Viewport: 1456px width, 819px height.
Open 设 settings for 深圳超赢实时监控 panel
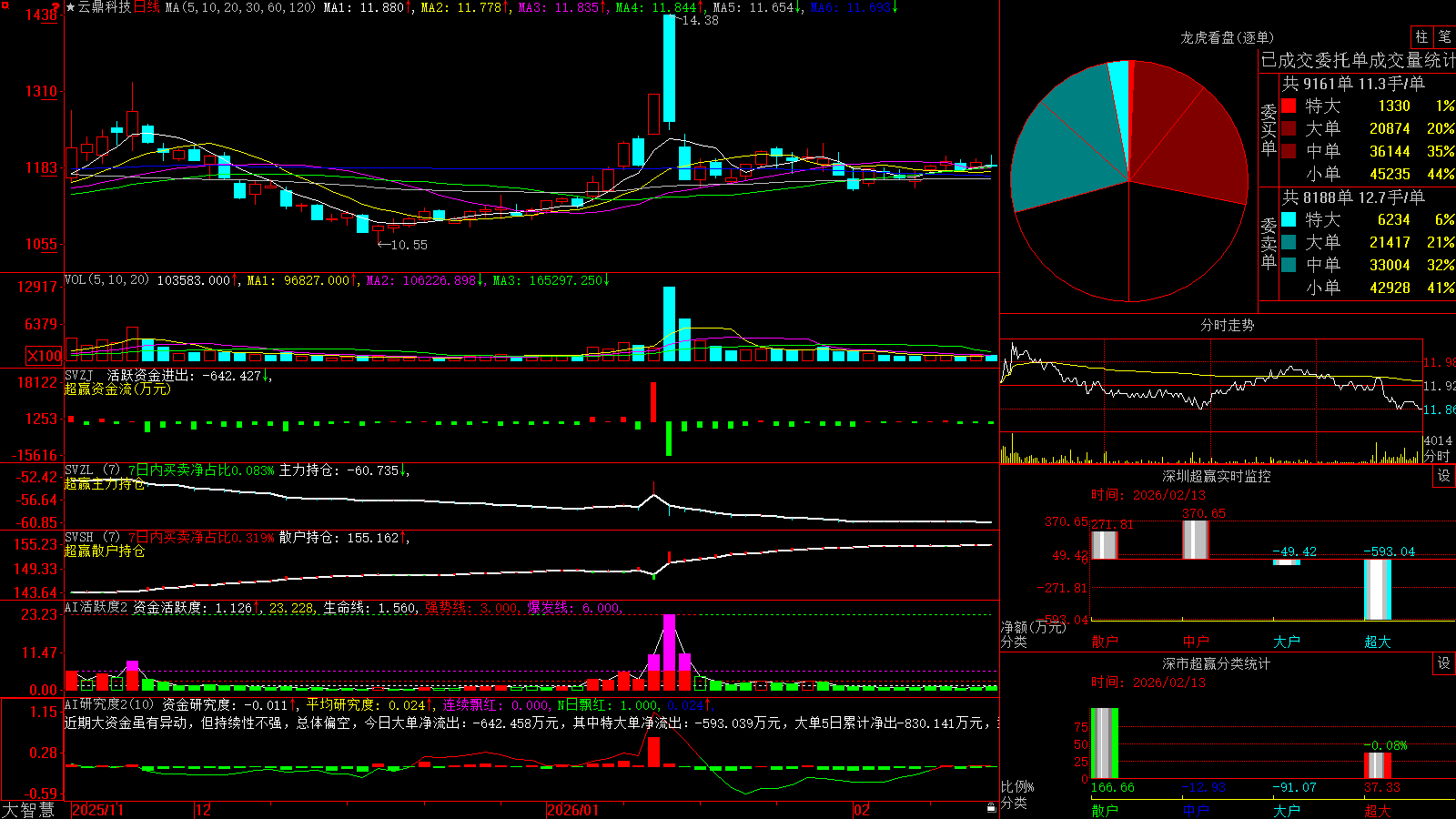click(1444, 476)
